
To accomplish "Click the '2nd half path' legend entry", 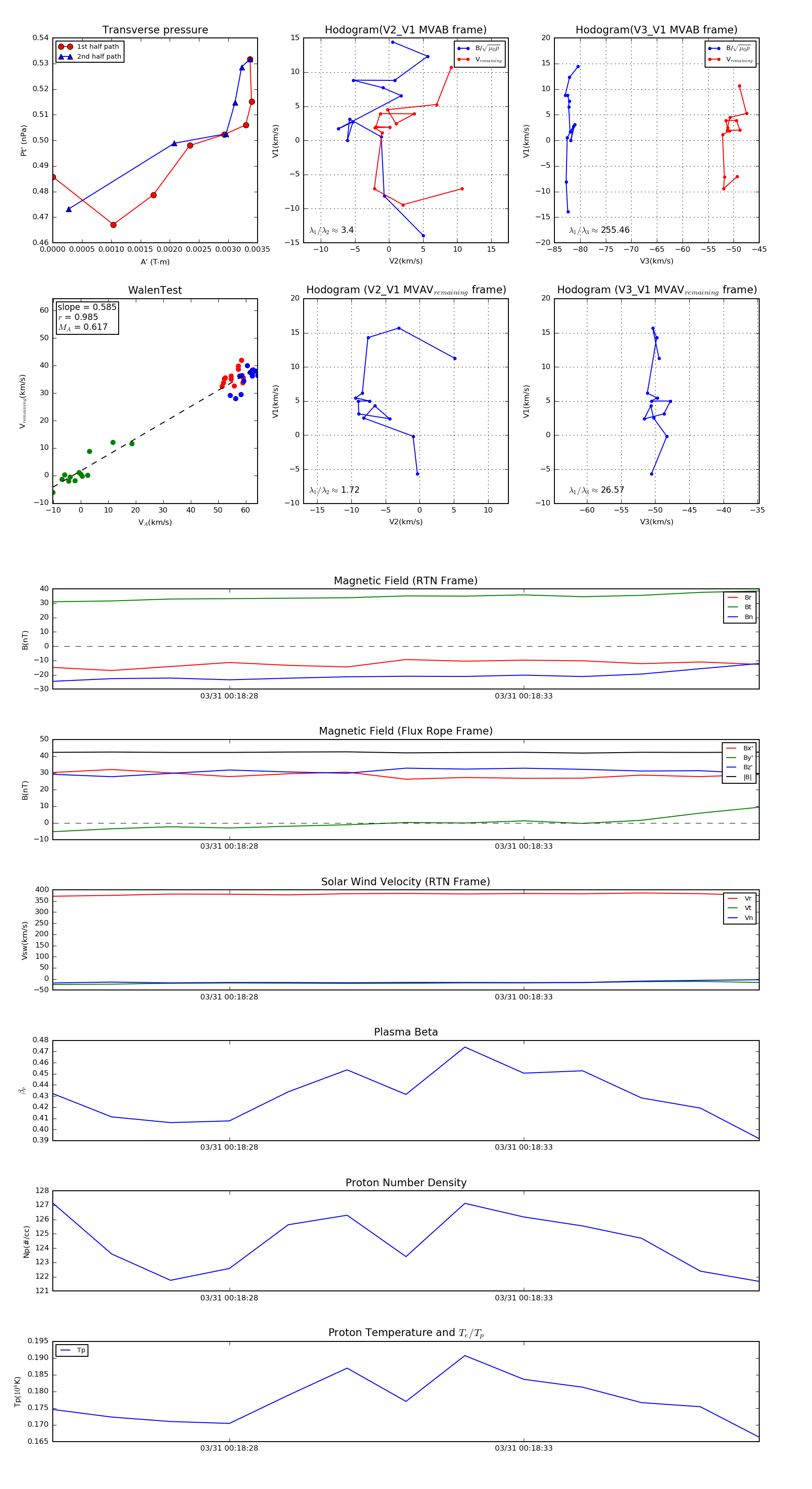I will tap(90, 57).
